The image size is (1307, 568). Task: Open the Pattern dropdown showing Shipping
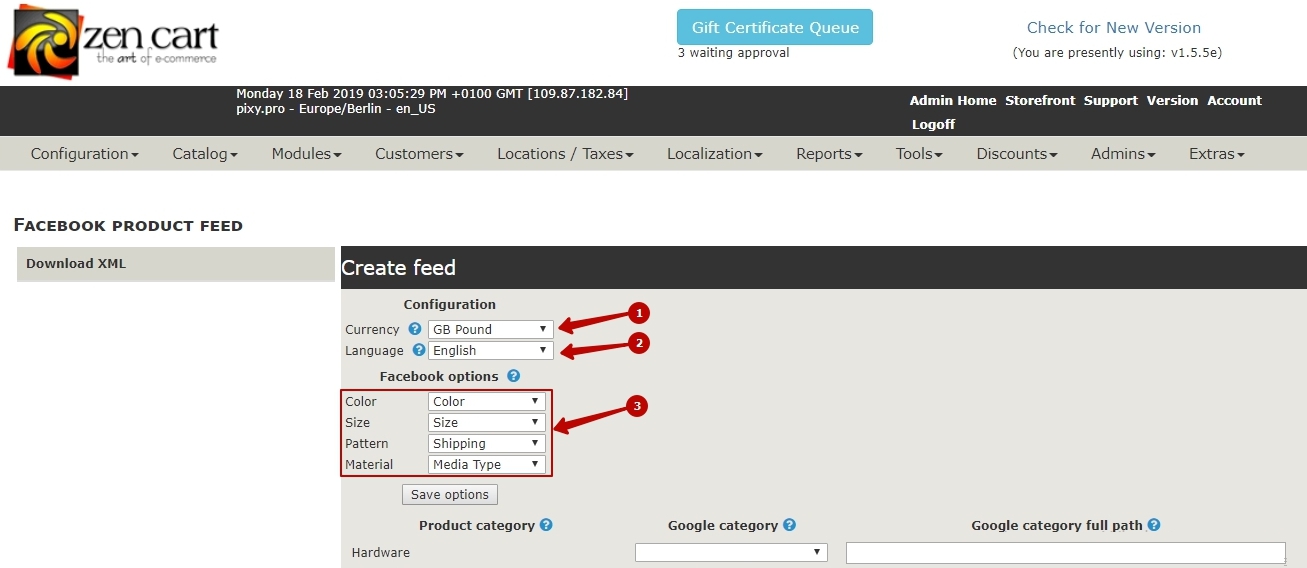pos(486,443)
